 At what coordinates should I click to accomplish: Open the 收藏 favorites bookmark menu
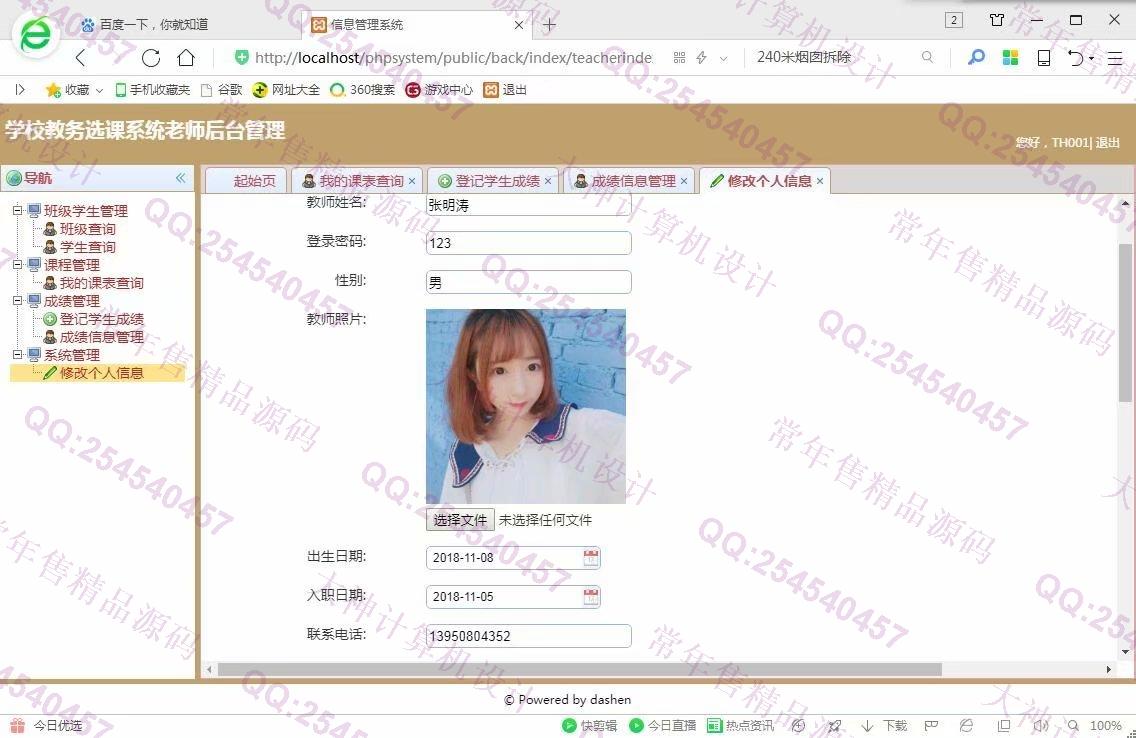pyautogui.click(x=75, y=90)
